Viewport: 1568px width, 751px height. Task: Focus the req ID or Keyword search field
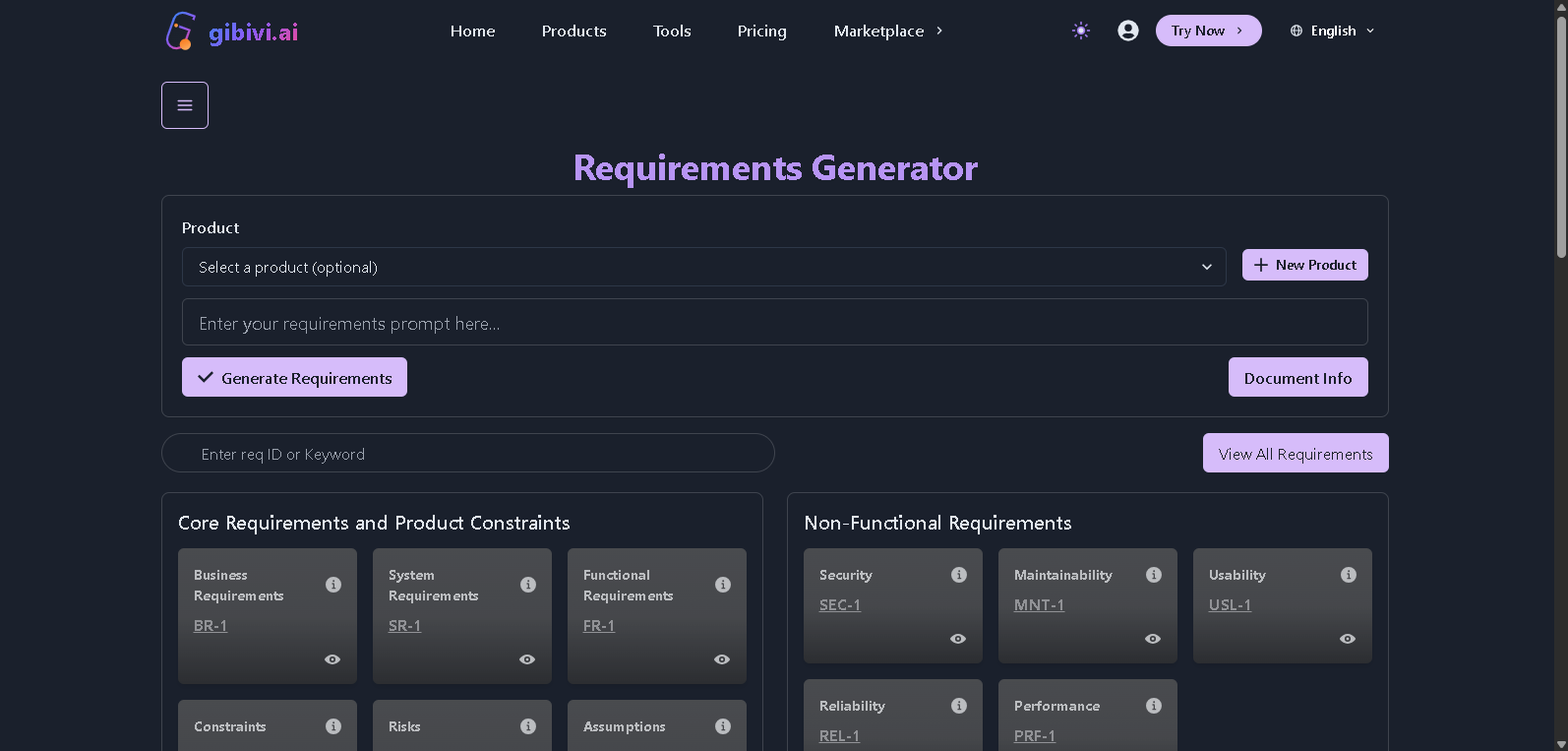point(468,453)
